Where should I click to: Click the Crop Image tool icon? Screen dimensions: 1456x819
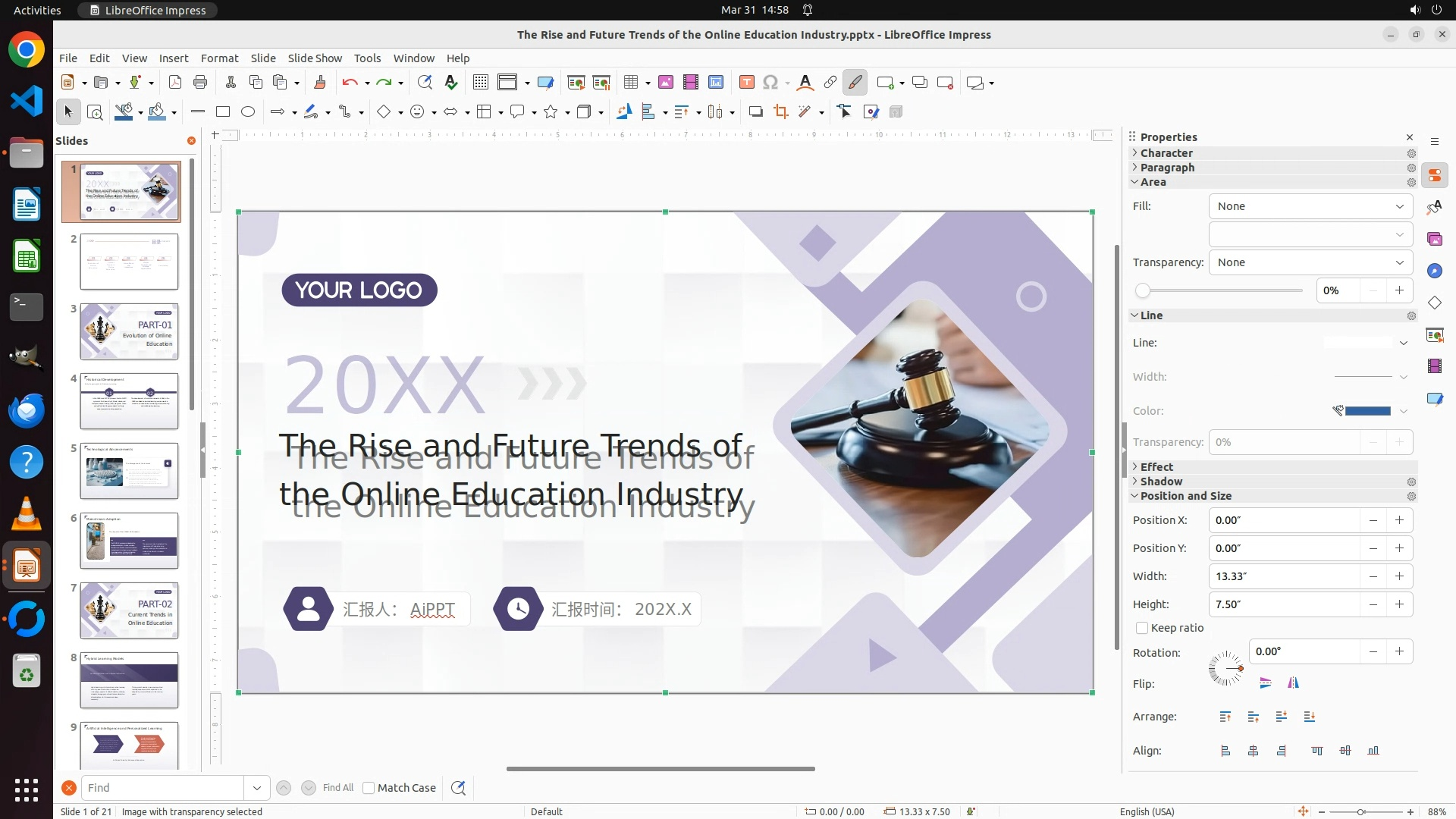pyautogui.click(x=780, y=112)
